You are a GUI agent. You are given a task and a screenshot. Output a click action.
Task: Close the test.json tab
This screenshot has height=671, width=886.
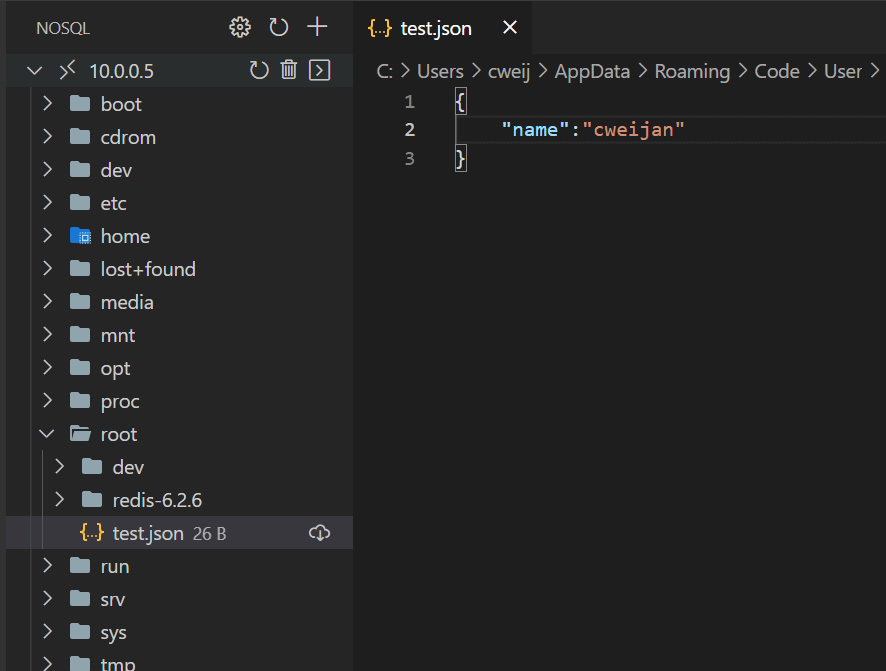(509, 28)
